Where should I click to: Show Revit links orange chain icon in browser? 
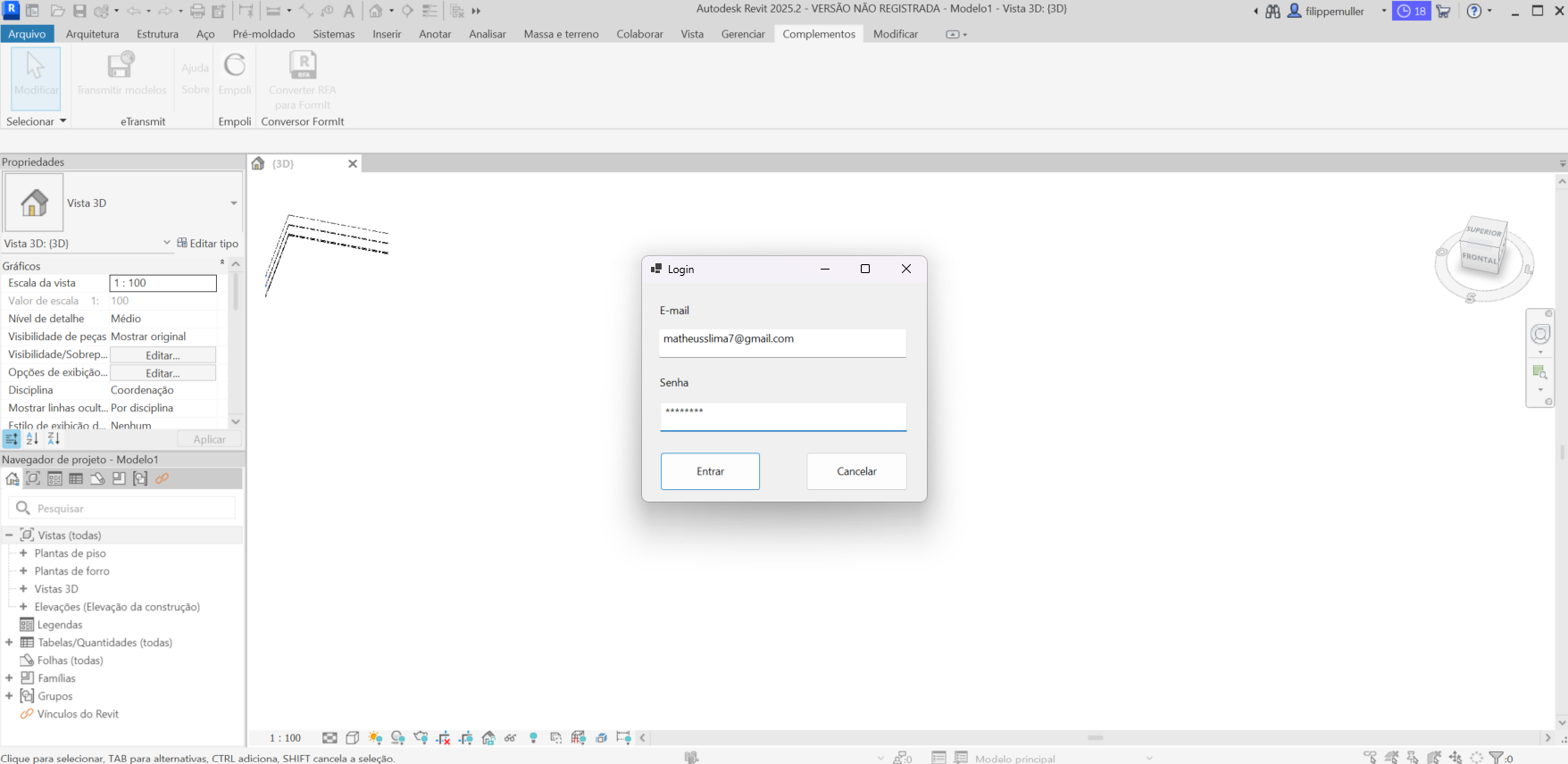[162, 478]
